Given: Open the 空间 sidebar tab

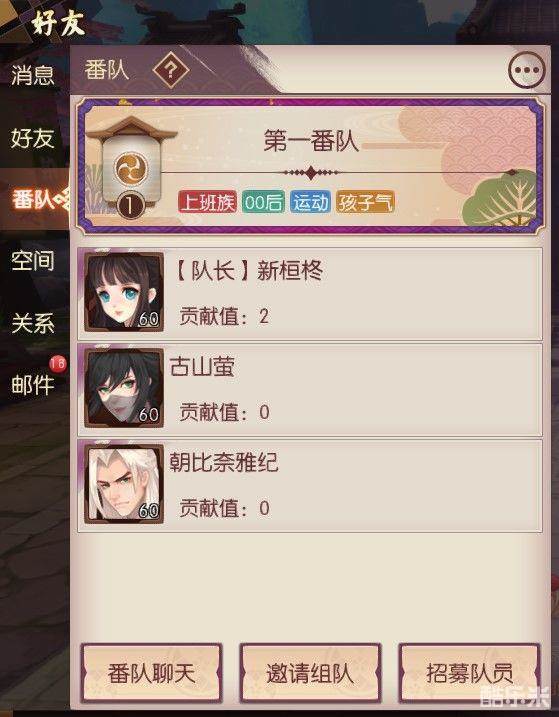Looking at the screenshot, I should click(x=33, y=261).
